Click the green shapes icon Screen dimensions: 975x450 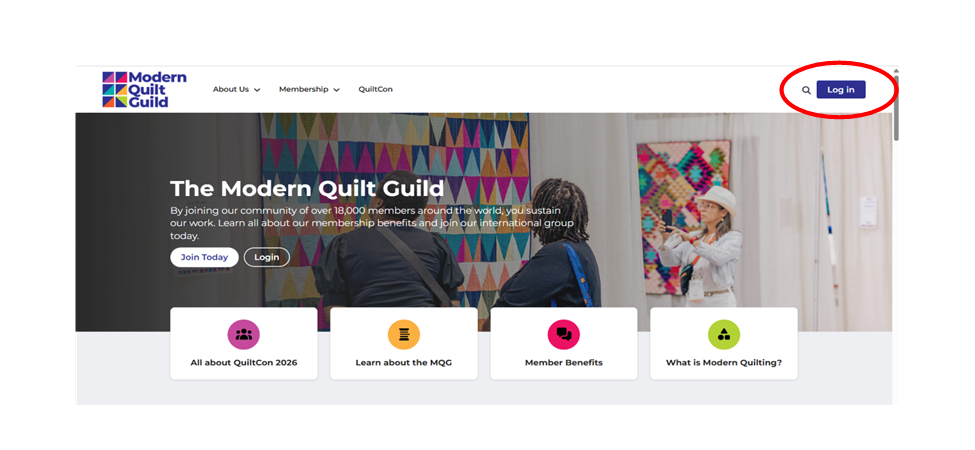(x=724, y=334)
